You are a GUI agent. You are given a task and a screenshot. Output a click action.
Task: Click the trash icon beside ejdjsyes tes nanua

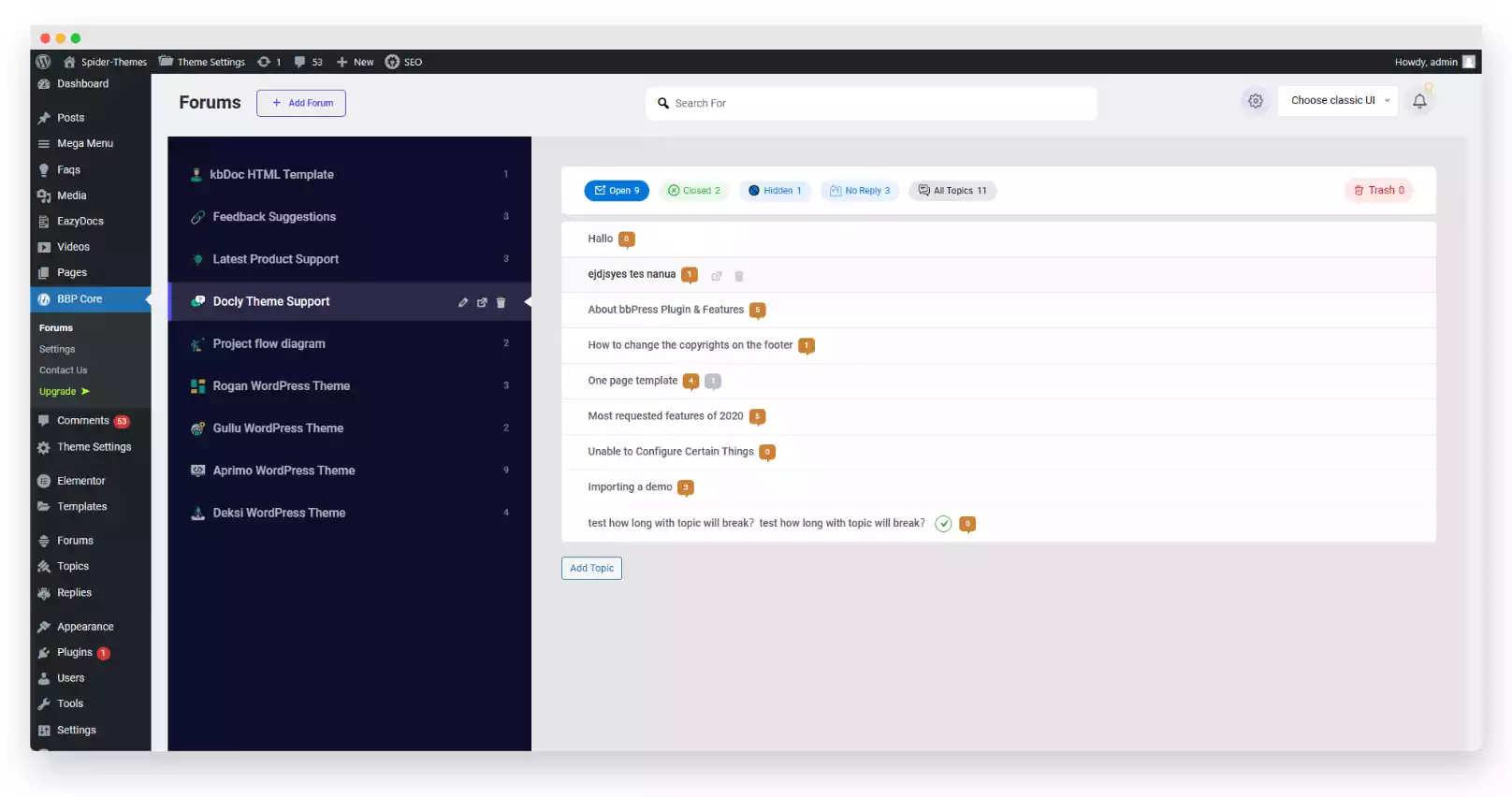tap(739, 276)
